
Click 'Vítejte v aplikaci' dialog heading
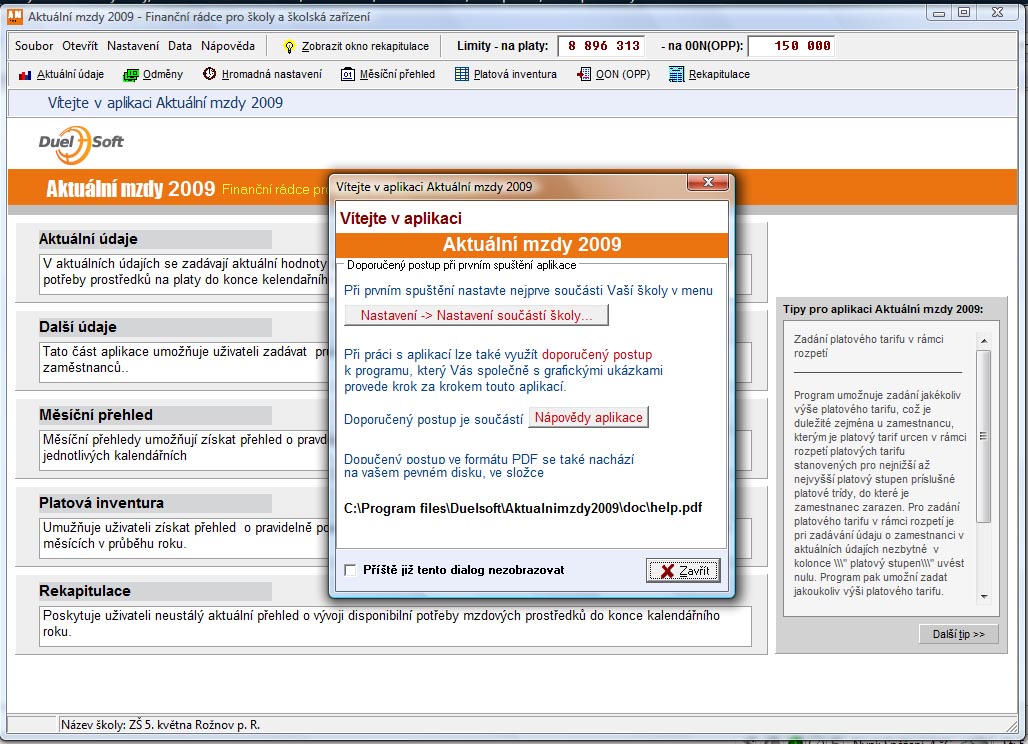point(401,218)
